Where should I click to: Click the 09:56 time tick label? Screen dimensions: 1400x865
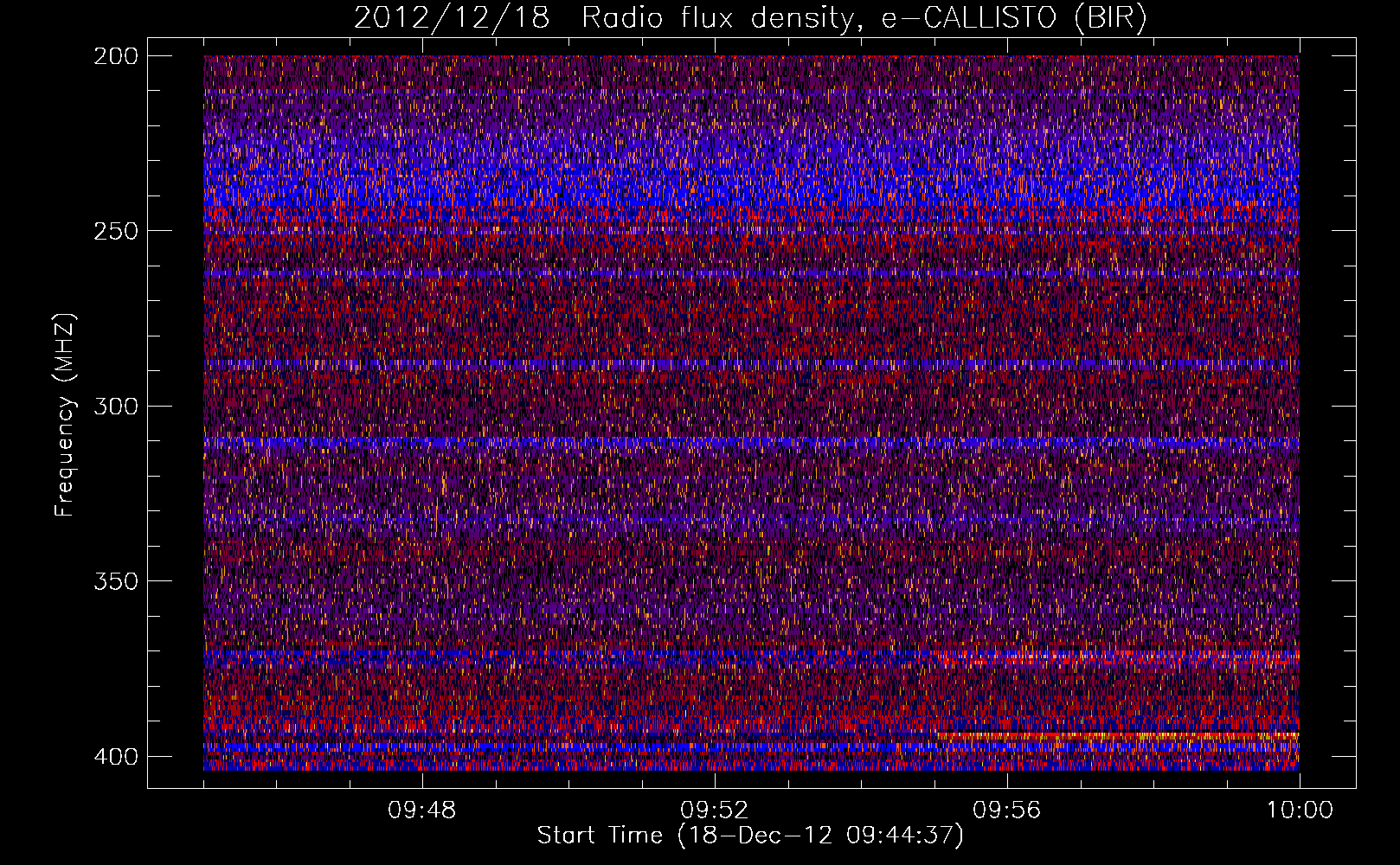tap(1006, 811)
